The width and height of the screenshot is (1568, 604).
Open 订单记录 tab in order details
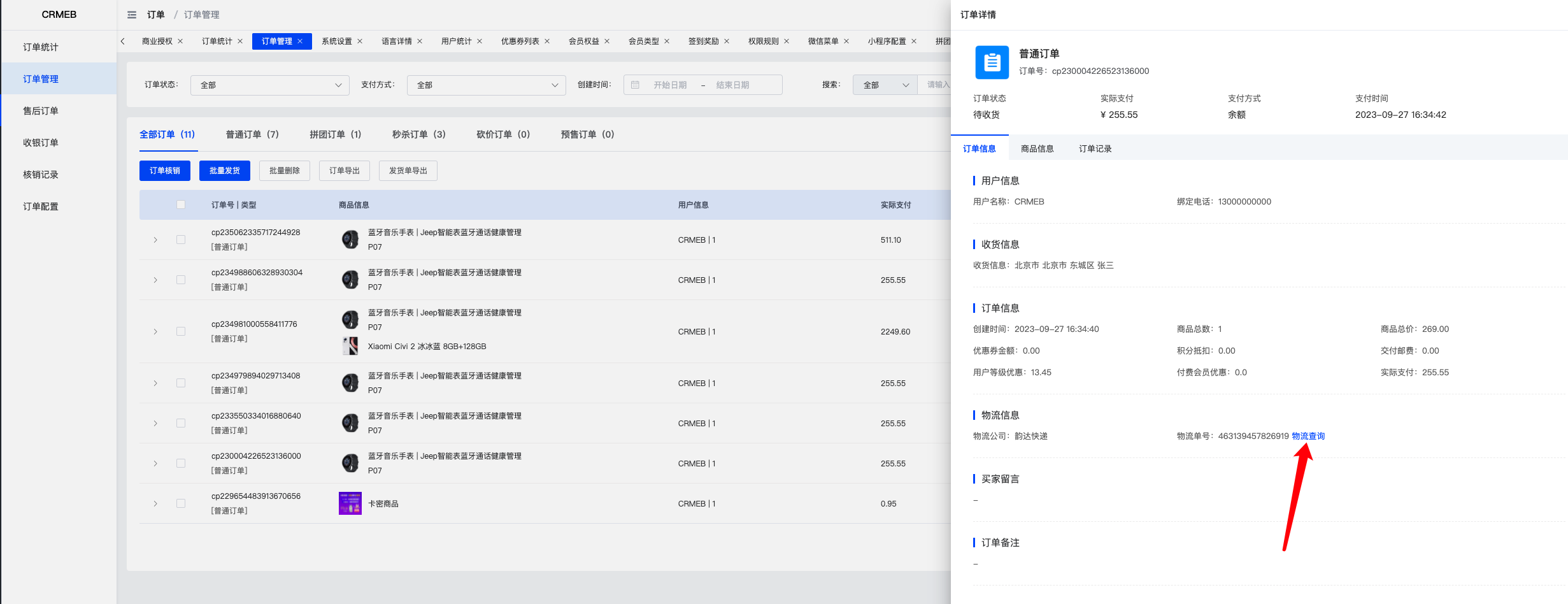point(1095,148)
